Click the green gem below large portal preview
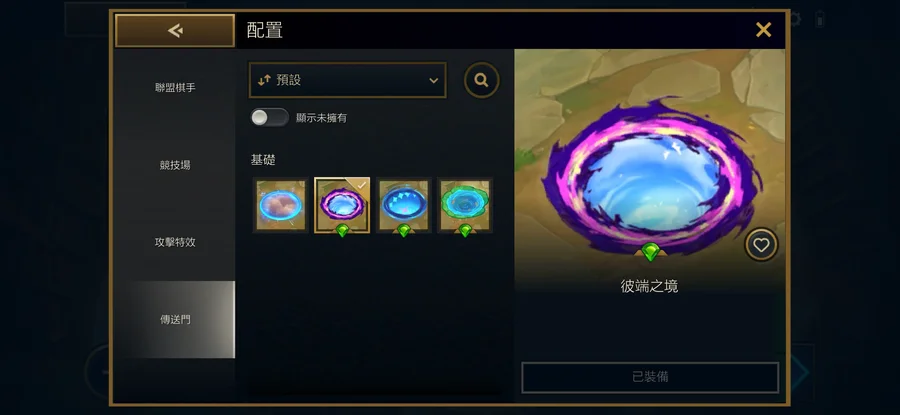 point(650,251)
